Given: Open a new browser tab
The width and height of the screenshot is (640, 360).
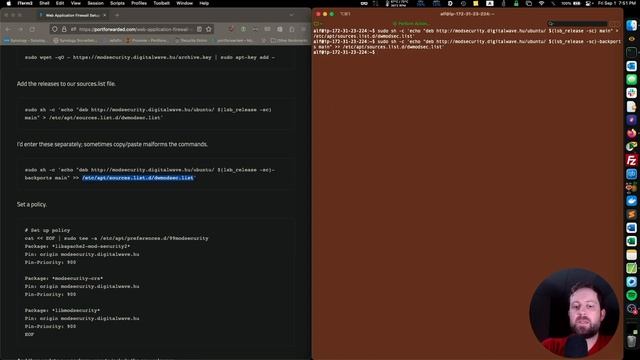Looking at the screenshot, I should [117, 15].
